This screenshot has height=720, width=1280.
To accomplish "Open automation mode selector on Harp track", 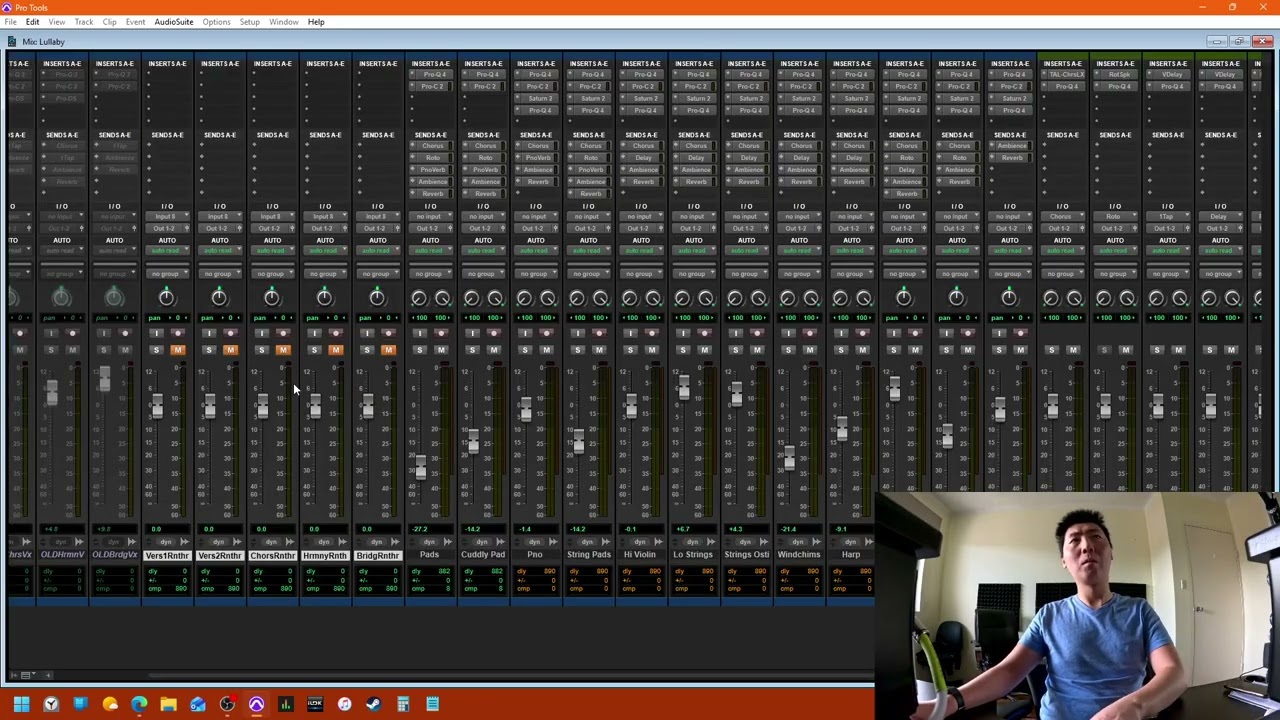I will 852,251.
